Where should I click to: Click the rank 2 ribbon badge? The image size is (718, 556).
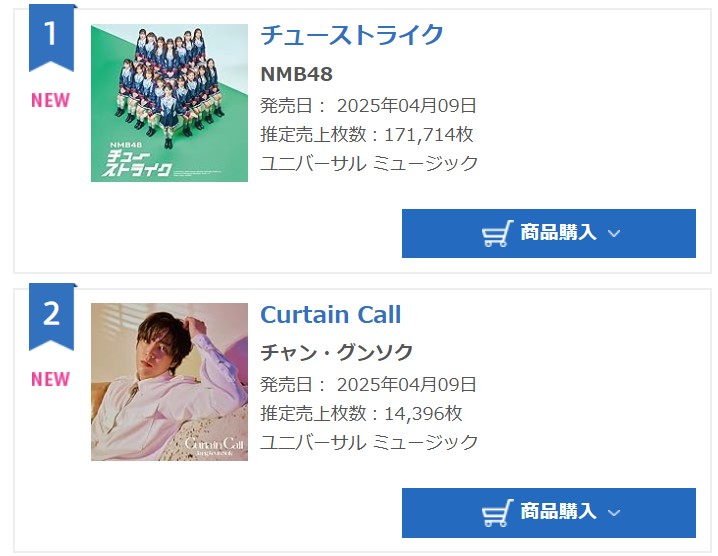pyautogui.click(x=51, y=315)
